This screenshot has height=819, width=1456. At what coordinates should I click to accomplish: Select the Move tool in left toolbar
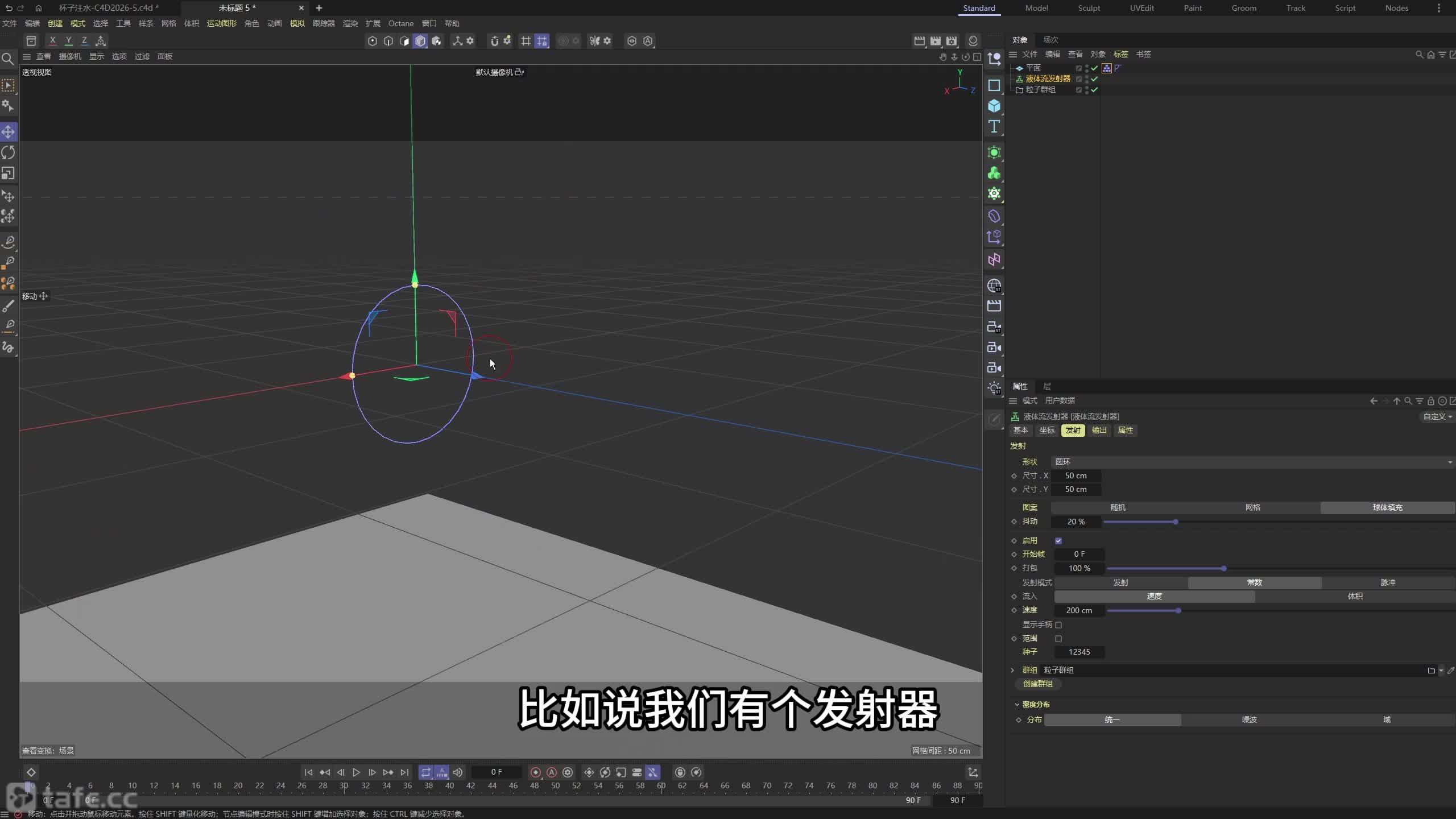9,131
